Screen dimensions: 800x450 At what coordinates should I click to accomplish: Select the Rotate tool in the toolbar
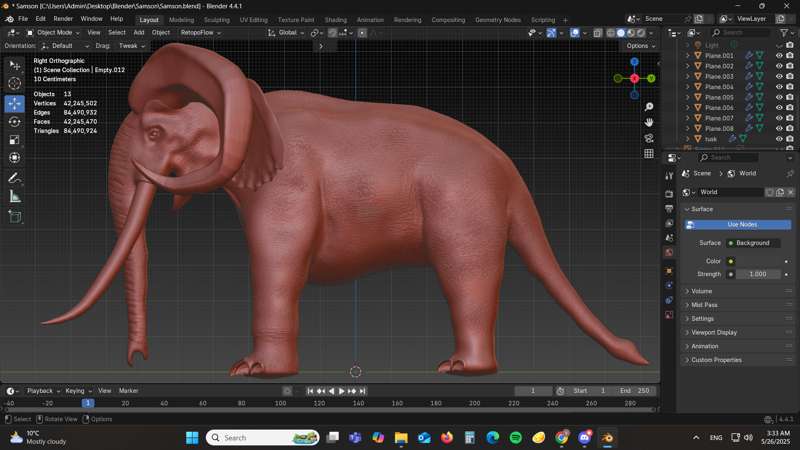click(x=15, y=121)
